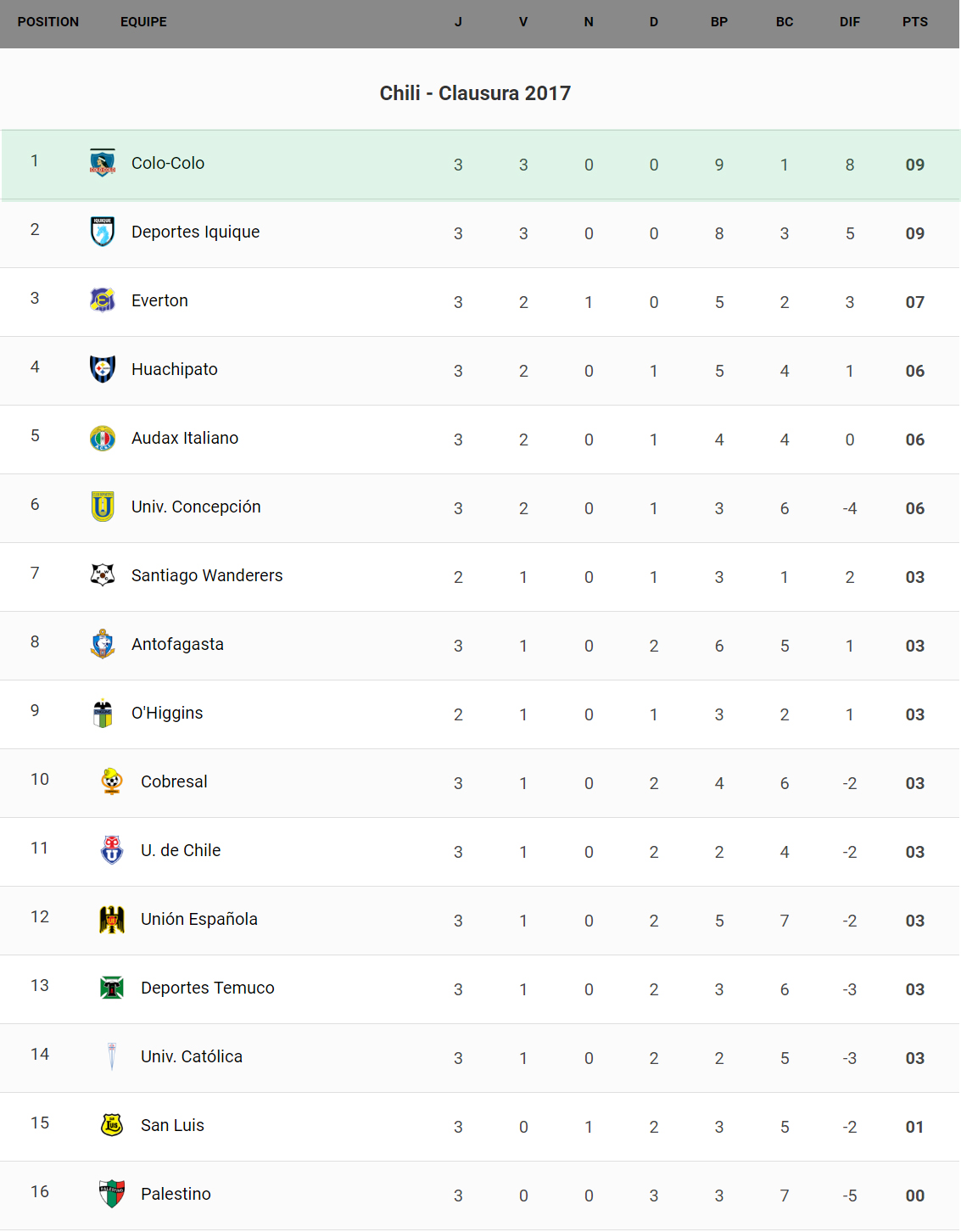The image size is (961, 1232).
Task: Select the Univ. Católica team name
Action: (x=192, y=1056)
